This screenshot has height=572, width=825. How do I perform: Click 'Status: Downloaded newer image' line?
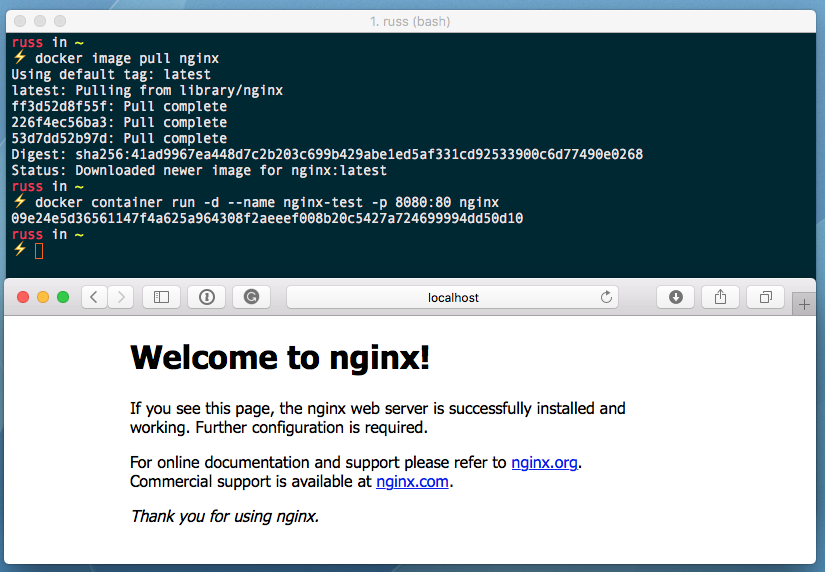(199, 170)
